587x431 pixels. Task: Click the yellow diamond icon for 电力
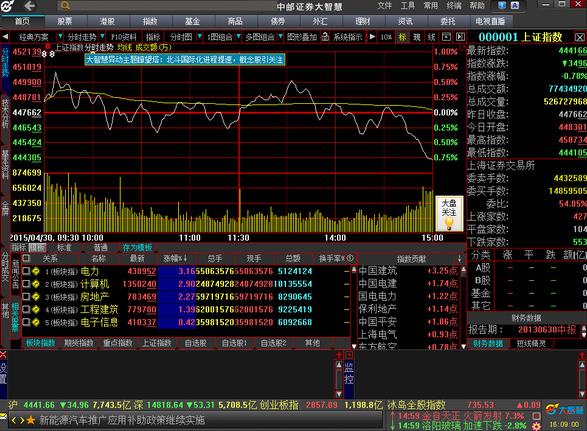coord(36,271)
